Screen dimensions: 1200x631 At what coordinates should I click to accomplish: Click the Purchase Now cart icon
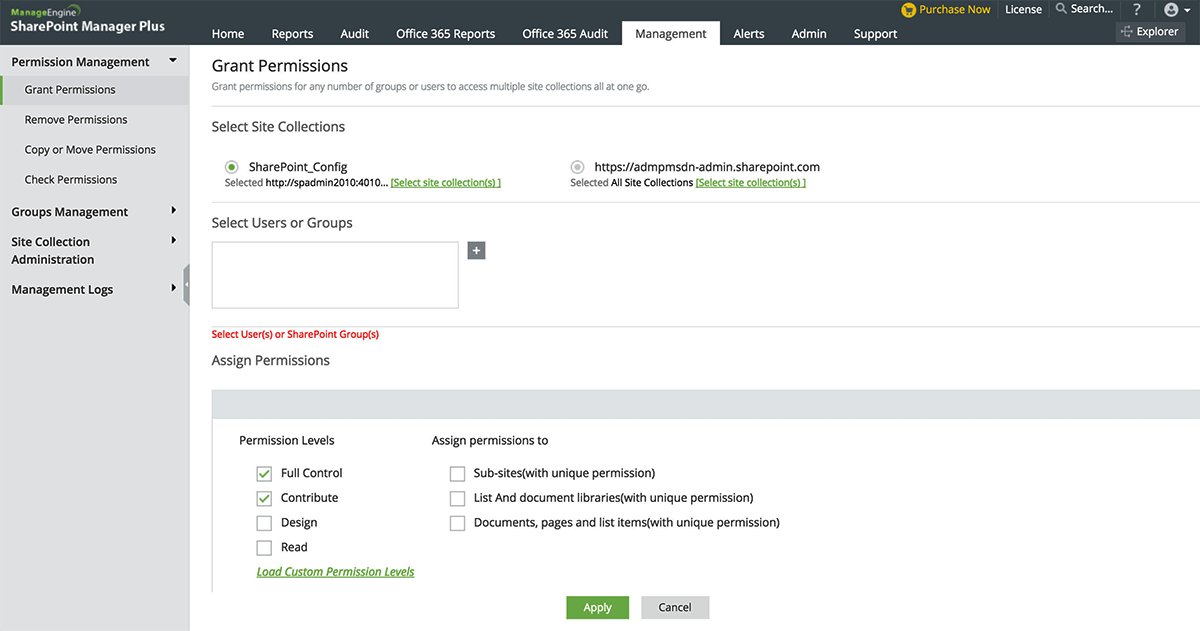pos(908,10)
